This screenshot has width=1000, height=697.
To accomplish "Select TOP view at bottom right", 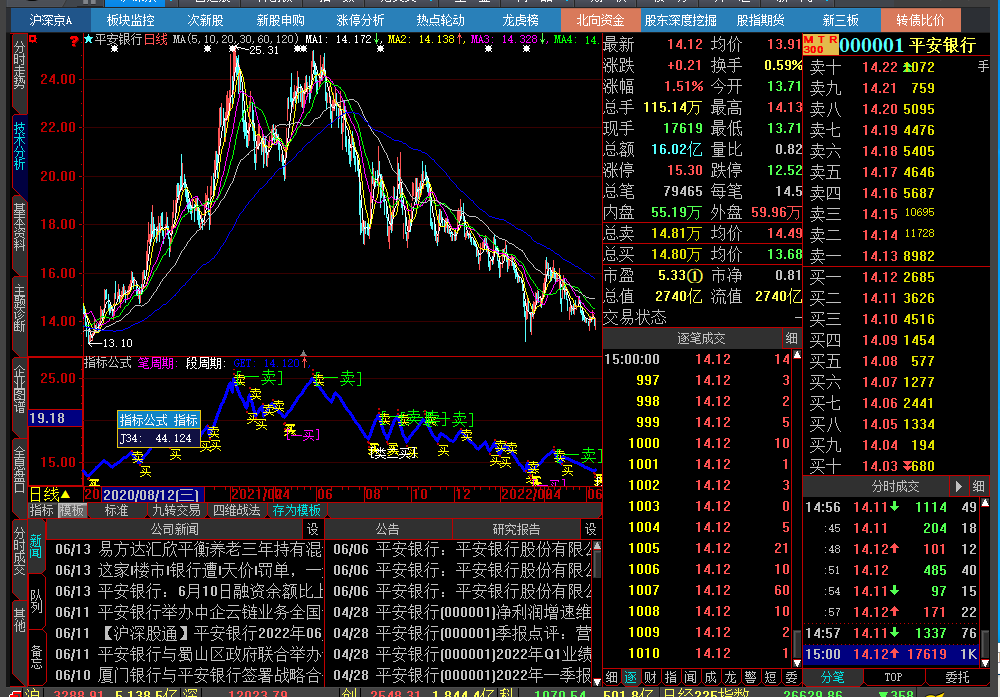I will point(893,677).
